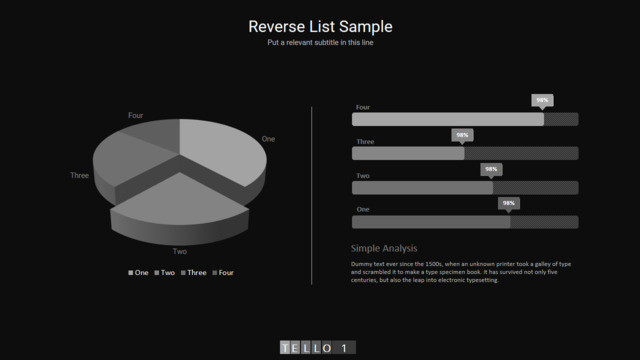Select the One progress bar
Viewport: 640px width, 360px height.
pos(465,222)
